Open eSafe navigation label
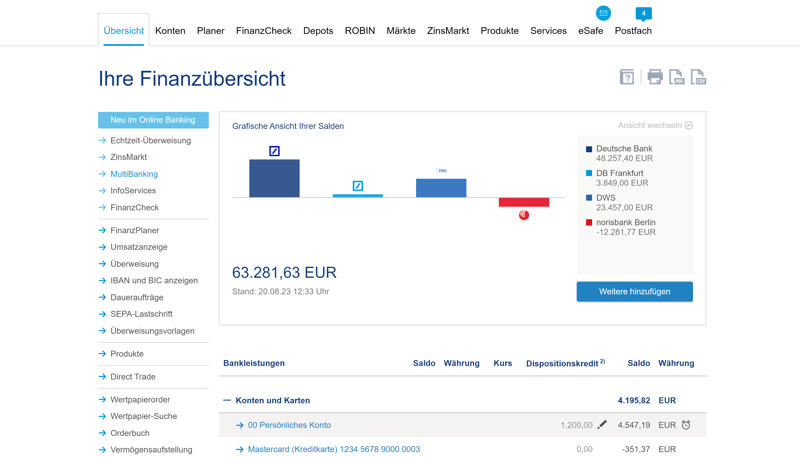This screenshot has height=458, width=800. 590,31
